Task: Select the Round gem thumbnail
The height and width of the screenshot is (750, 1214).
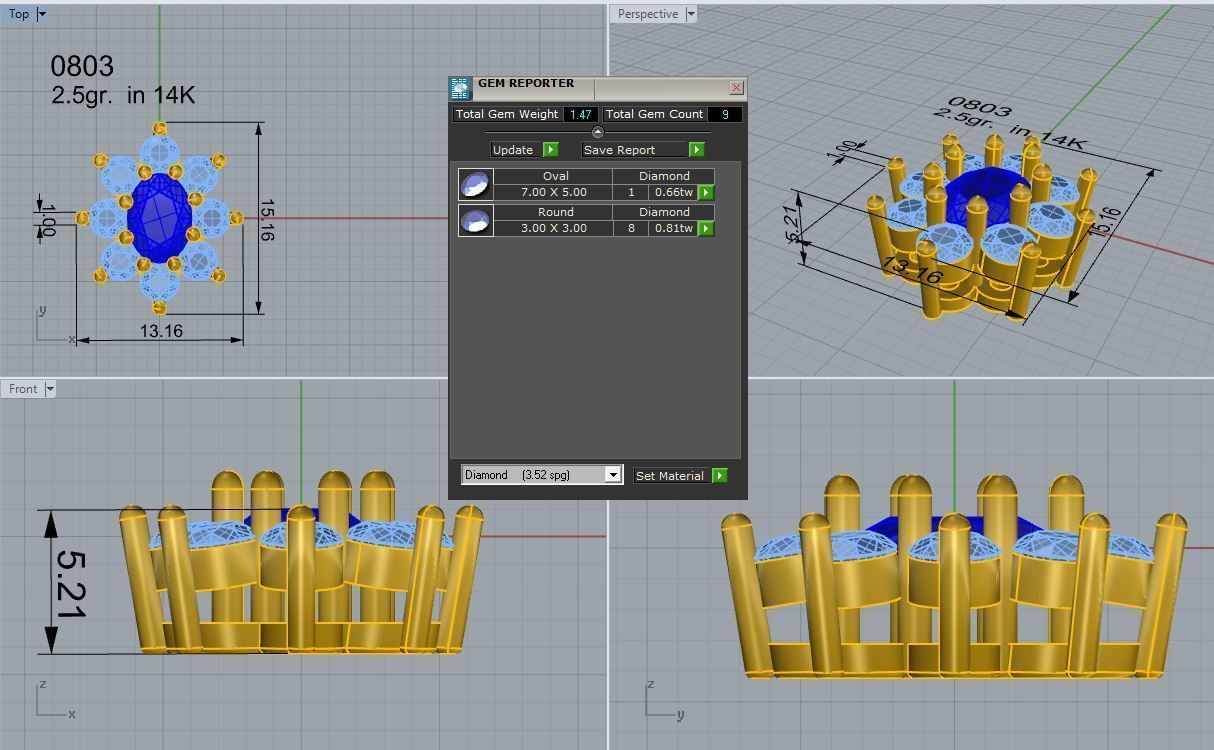Action: coord(475,220)
